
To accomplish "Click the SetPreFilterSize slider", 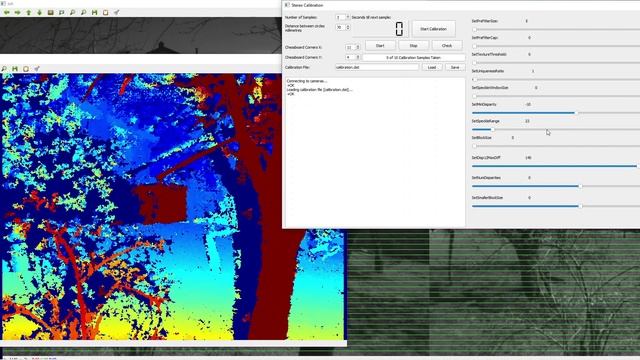I will click(556, 29).
